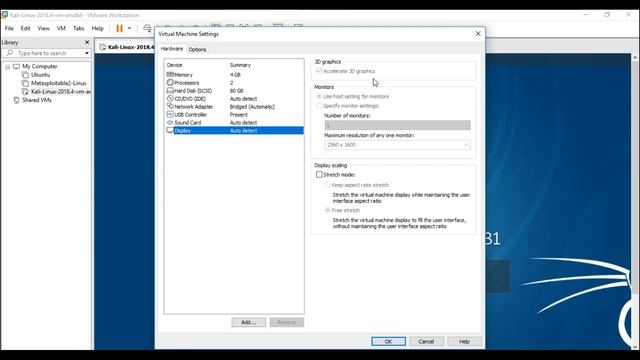
Task: Click the Cancel button
Action: point(426,341)
